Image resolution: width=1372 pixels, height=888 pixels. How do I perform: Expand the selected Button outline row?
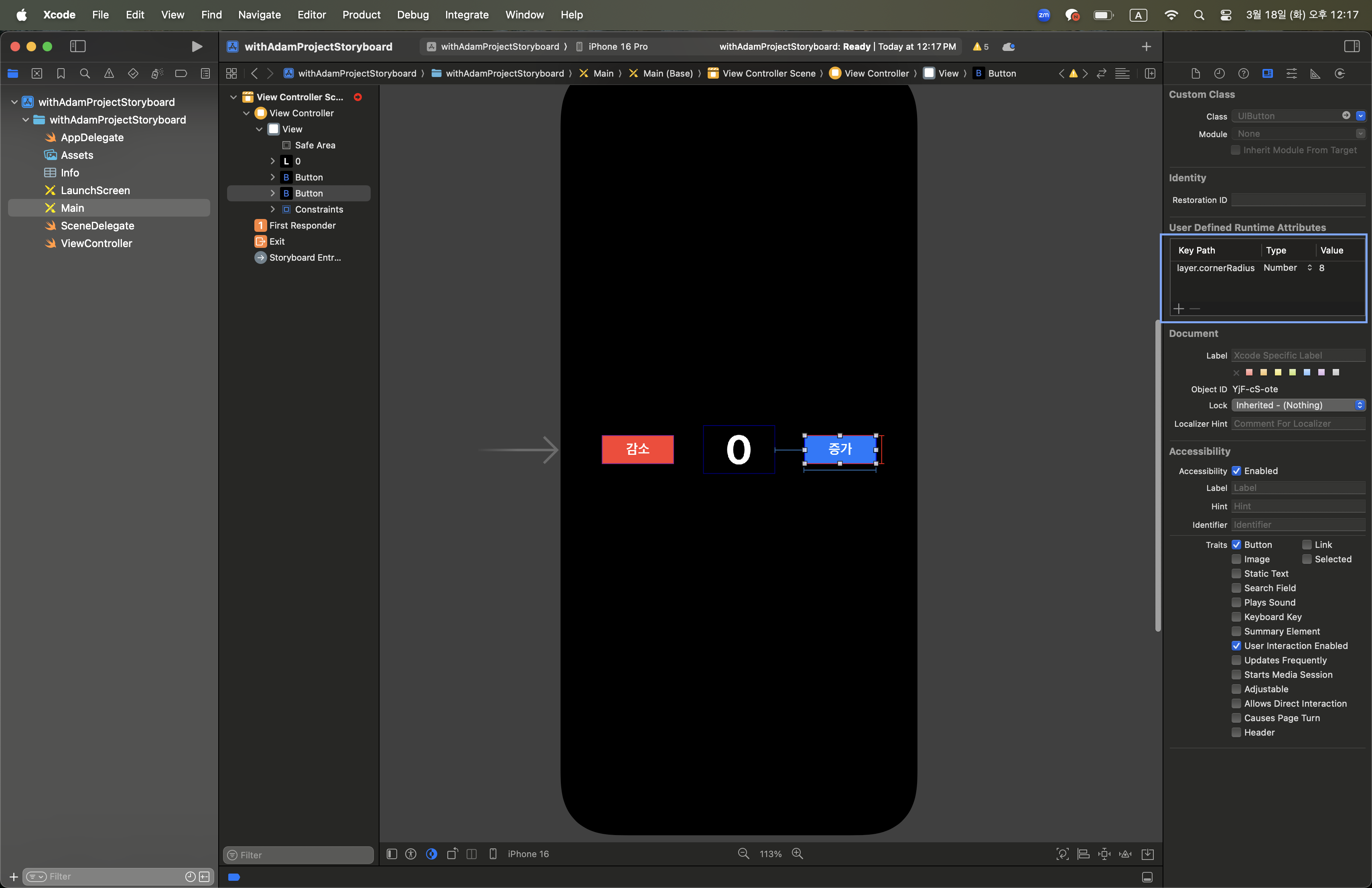click(273, 193)
